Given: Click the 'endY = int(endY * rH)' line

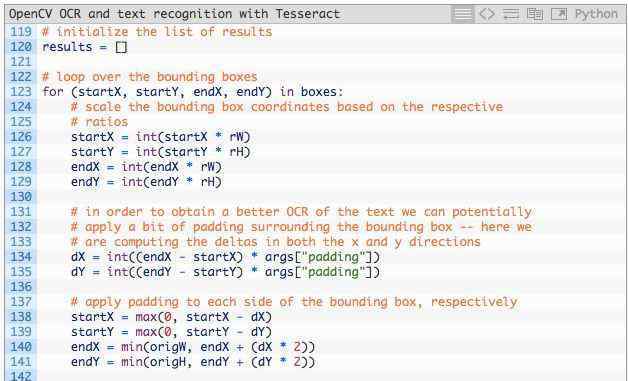Looking at the screenshot, I should (146, 182).
